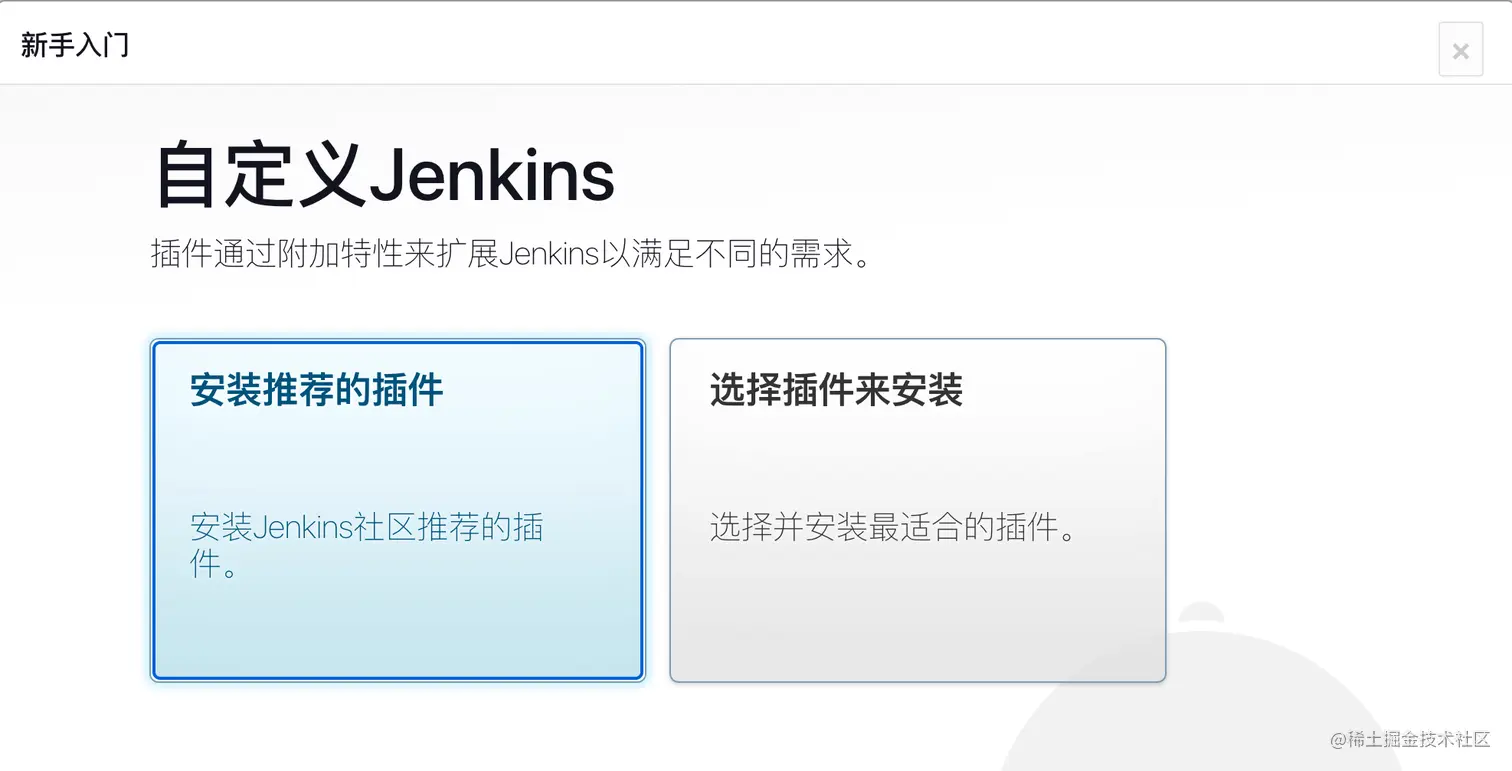This screenshot has height=771, width=1512.
Task: Choose the 安装推荐的插件 option card
Action: [x=398, y=510]
